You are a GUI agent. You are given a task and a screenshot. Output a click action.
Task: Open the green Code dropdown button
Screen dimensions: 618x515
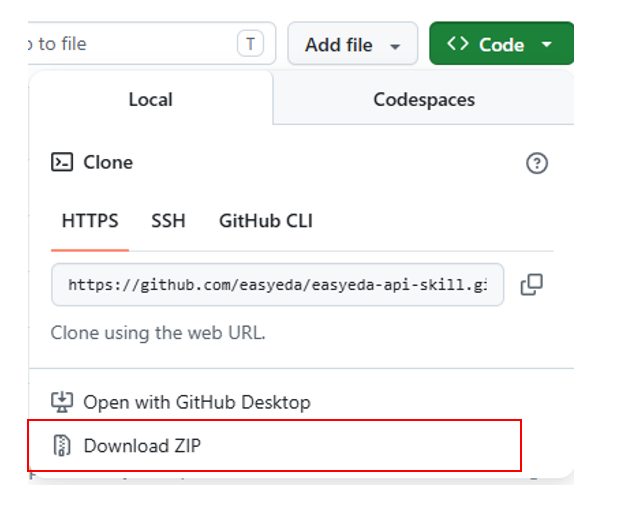pos(501,43)
